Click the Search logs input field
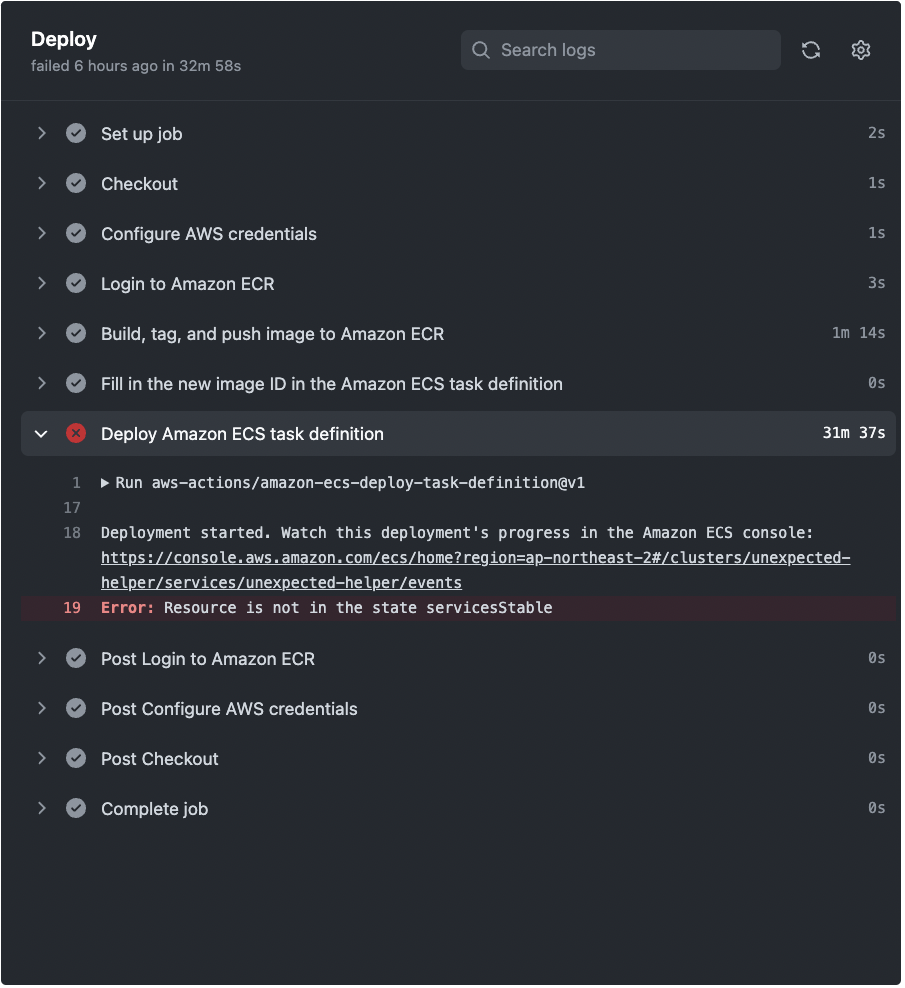The width and height of the screenshot is (905, 988). tap(623, 50)
